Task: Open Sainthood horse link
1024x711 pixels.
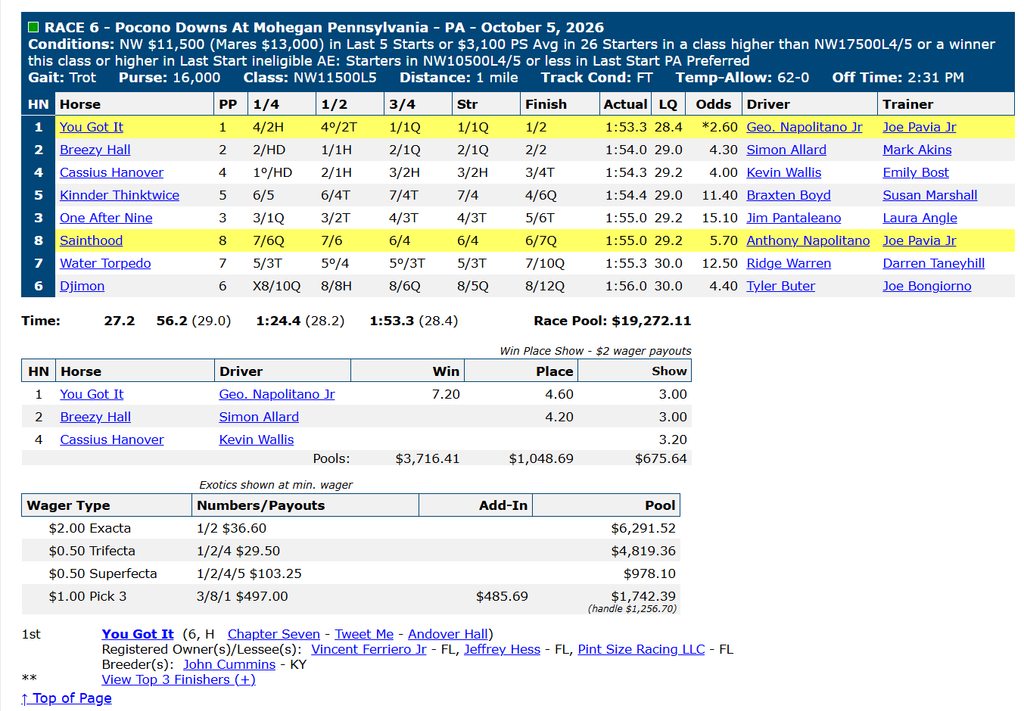Action: (91, 241)
